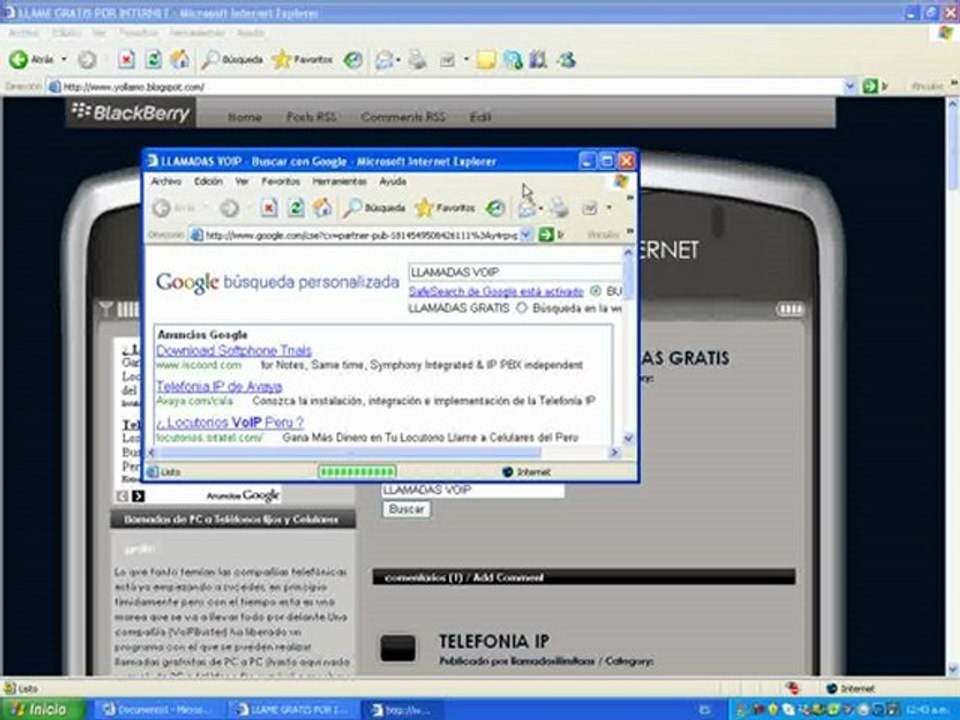Click the Stop icon in main browser toolbar

126,59
